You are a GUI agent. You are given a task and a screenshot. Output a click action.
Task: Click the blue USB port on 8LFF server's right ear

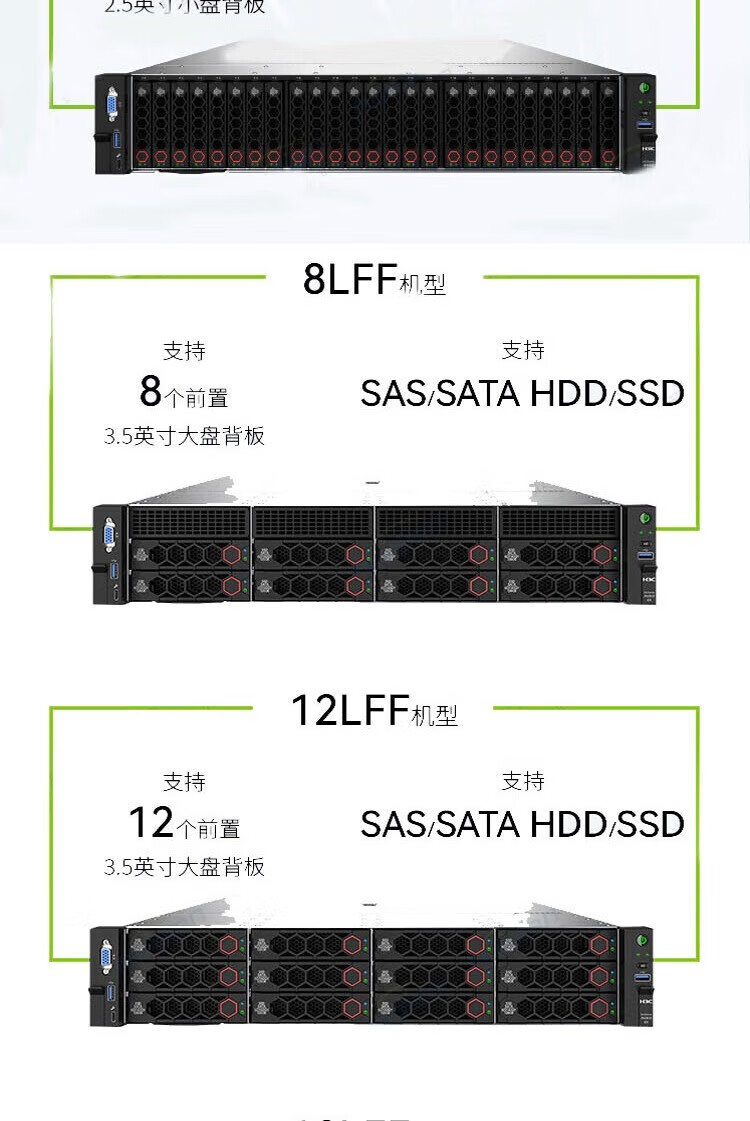point(646,555)
